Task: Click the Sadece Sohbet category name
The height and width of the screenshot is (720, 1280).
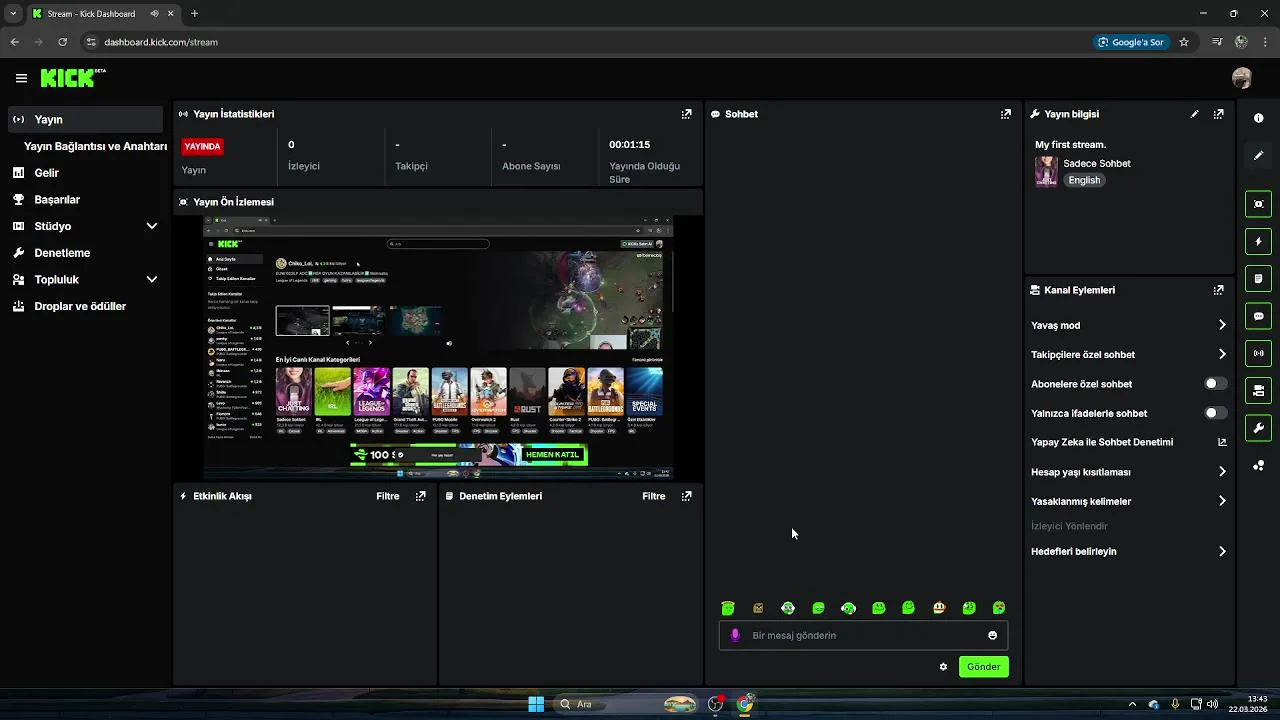Action: [1097, 163]
